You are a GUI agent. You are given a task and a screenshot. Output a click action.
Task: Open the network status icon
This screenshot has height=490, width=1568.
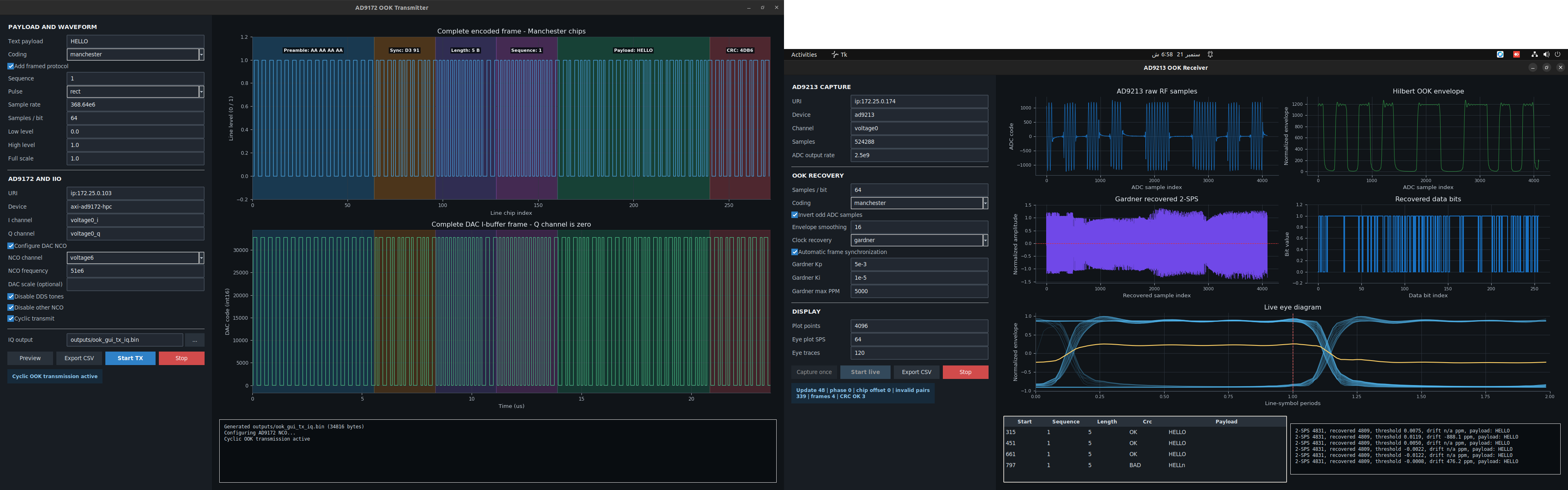(1535, 55)
